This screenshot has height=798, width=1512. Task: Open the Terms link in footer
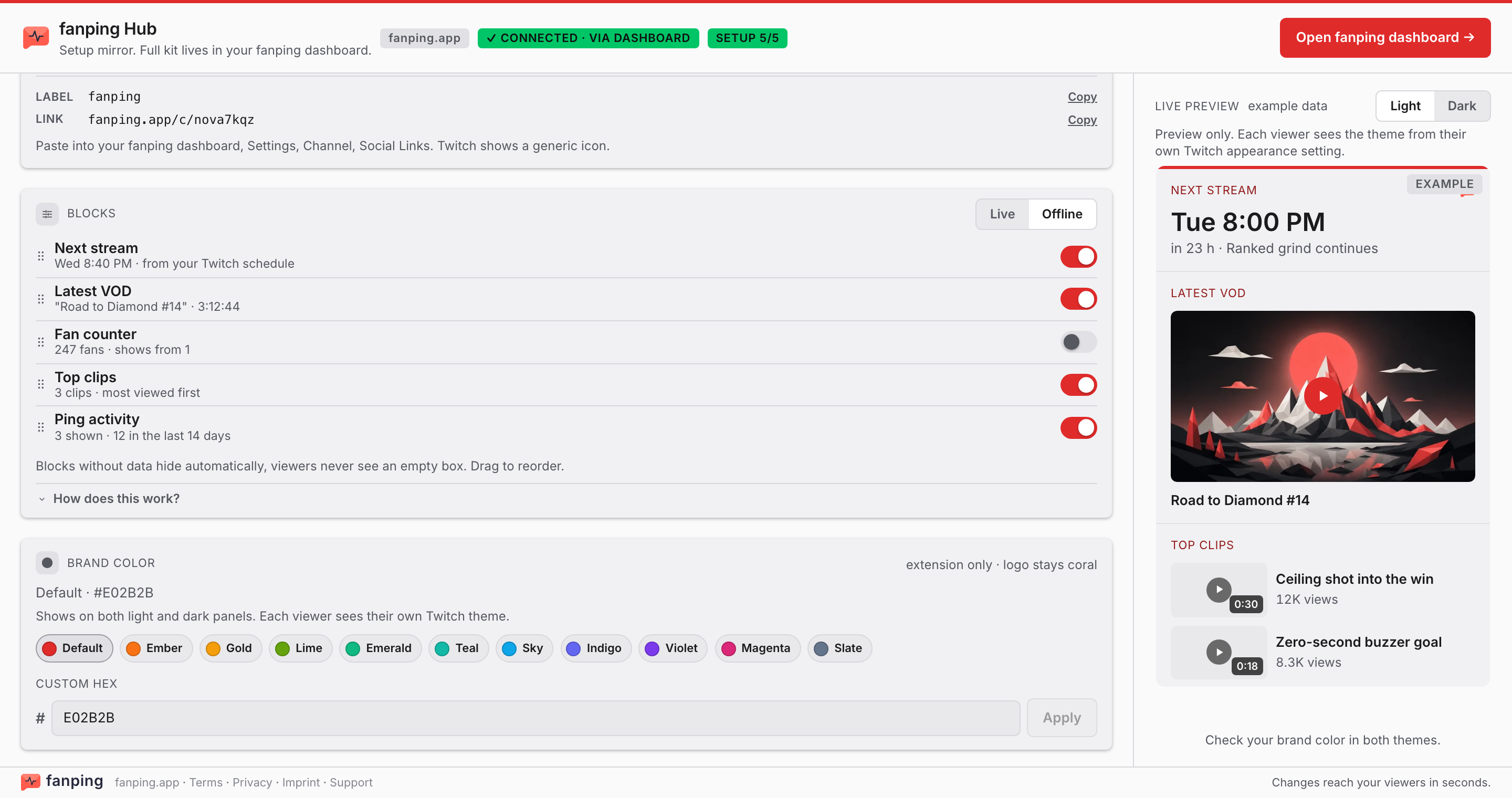pyautogui.click(x=205, y=783)
